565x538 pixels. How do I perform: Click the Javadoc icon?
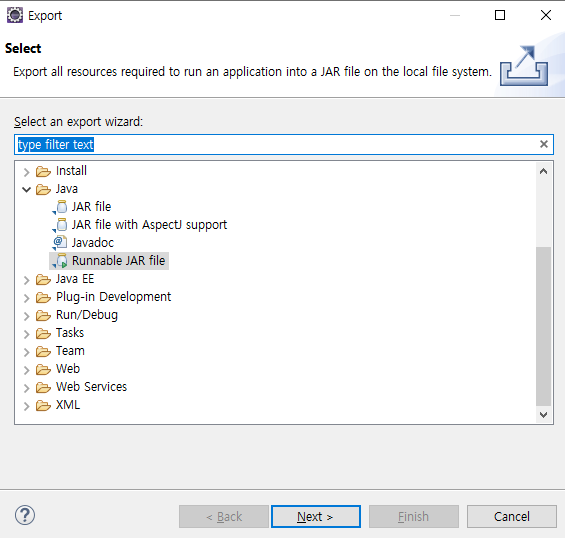pyautogui.click(x=60, y=242)
